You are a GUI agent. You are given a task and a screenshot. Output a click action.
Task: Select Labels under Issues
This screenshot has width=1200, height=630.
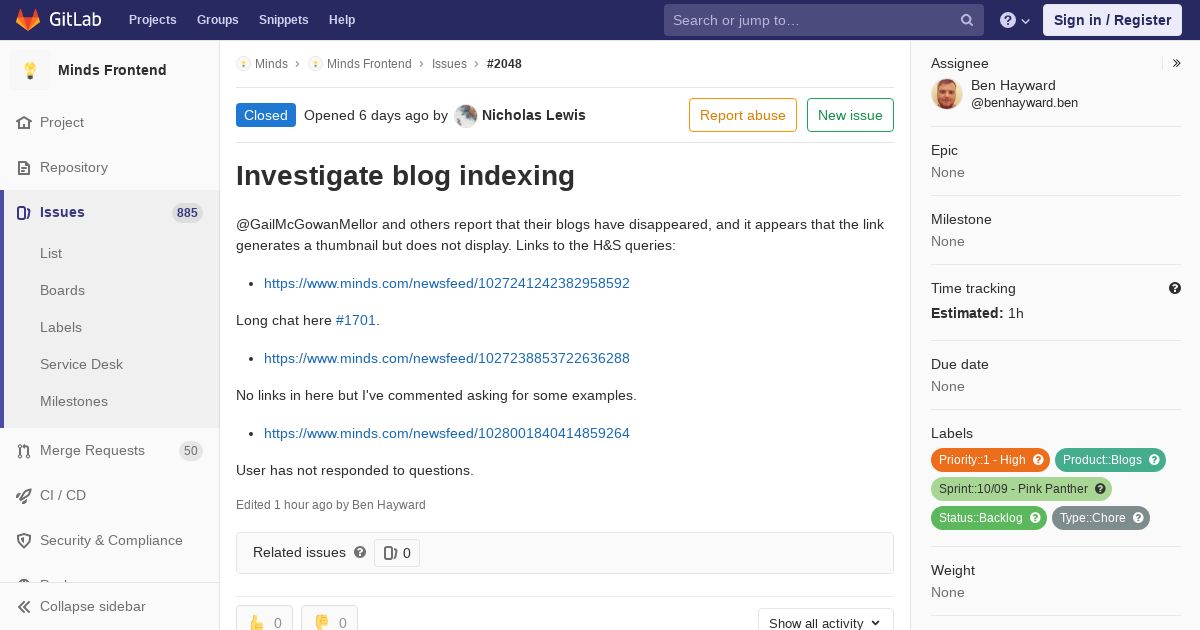[61, 328]
